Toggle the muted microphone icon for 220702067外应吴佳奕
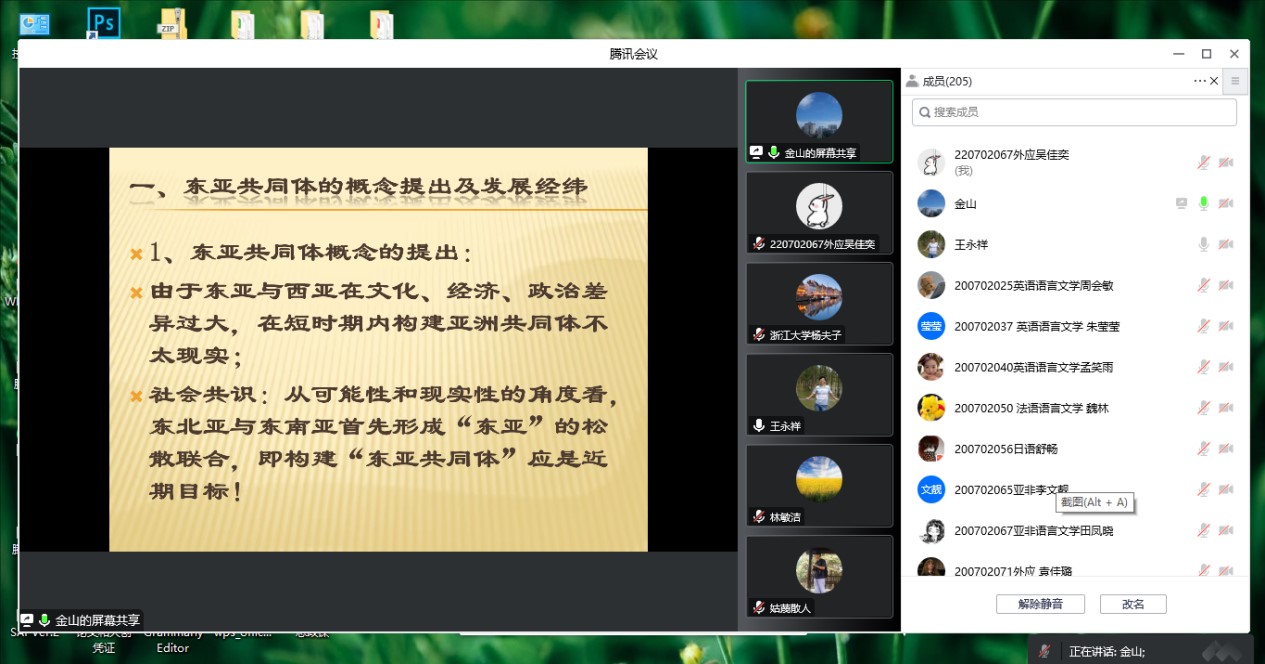This screenshot has width=1265, height=664. [1204, 162]
